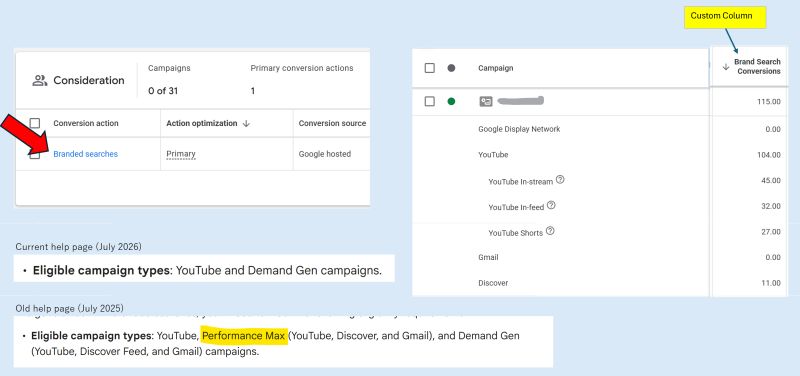Screen dimensions: 800x376
Task: Click the Conversion source column header
Action: pos(332,123)
